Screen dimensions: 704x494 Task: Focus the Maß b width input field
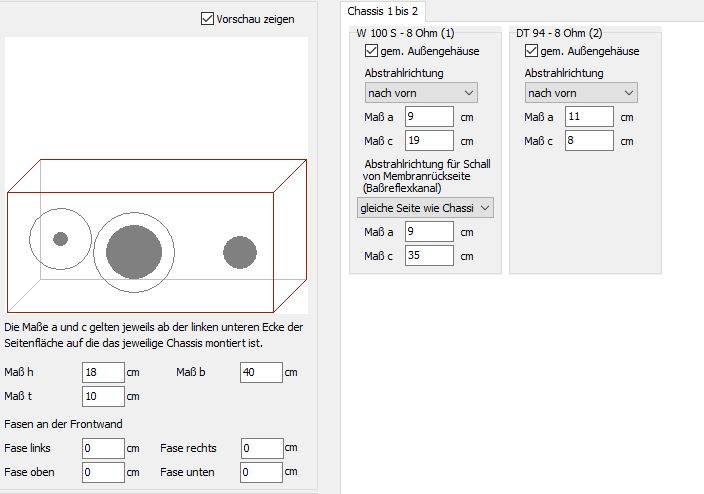click(261, 373)
